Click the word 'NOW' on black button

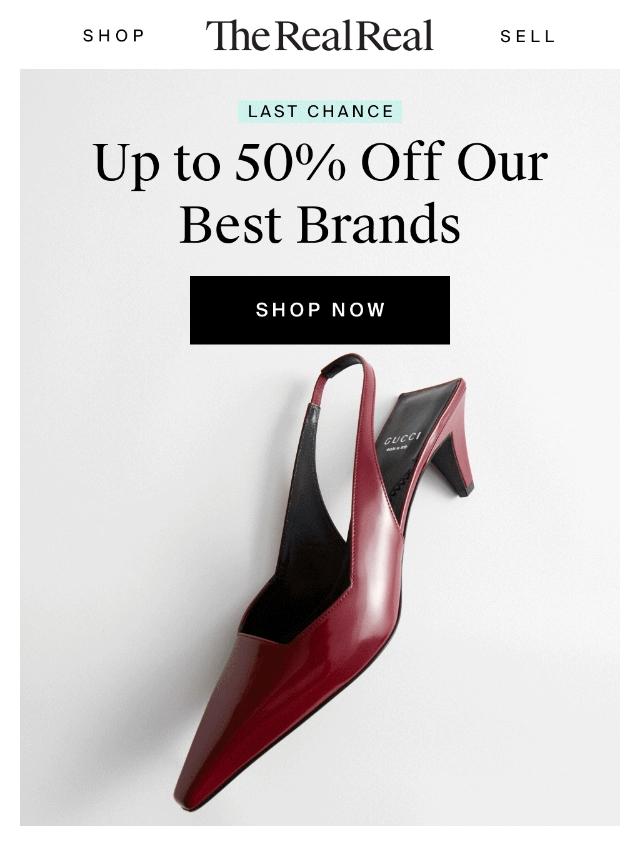pyautogui.click(x=358, y=310)
